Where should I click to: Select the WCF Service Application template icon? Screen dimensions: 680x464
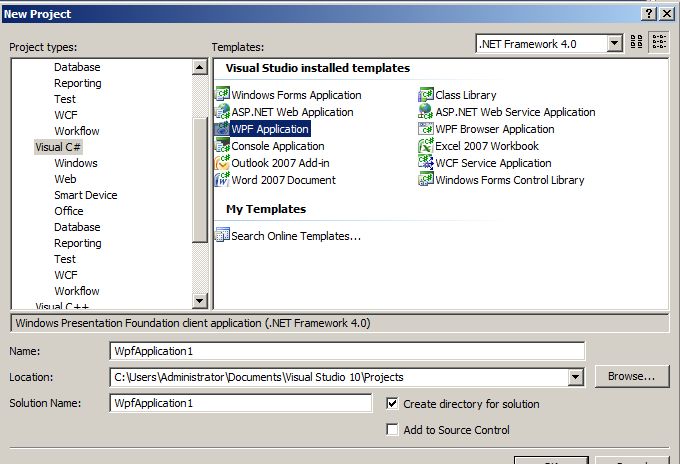(426, 162)
